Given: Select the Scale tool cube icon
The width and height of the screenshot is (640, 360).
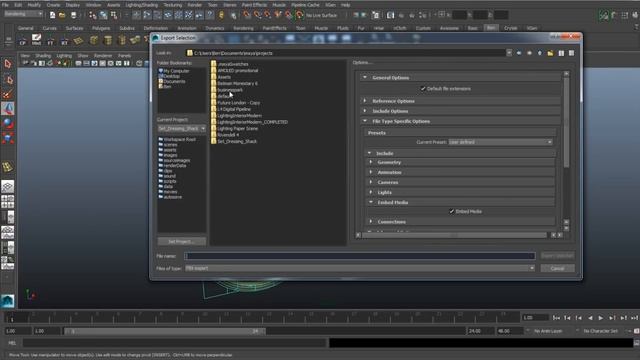Looking at the screenshot, I should (x=8, y=138).
